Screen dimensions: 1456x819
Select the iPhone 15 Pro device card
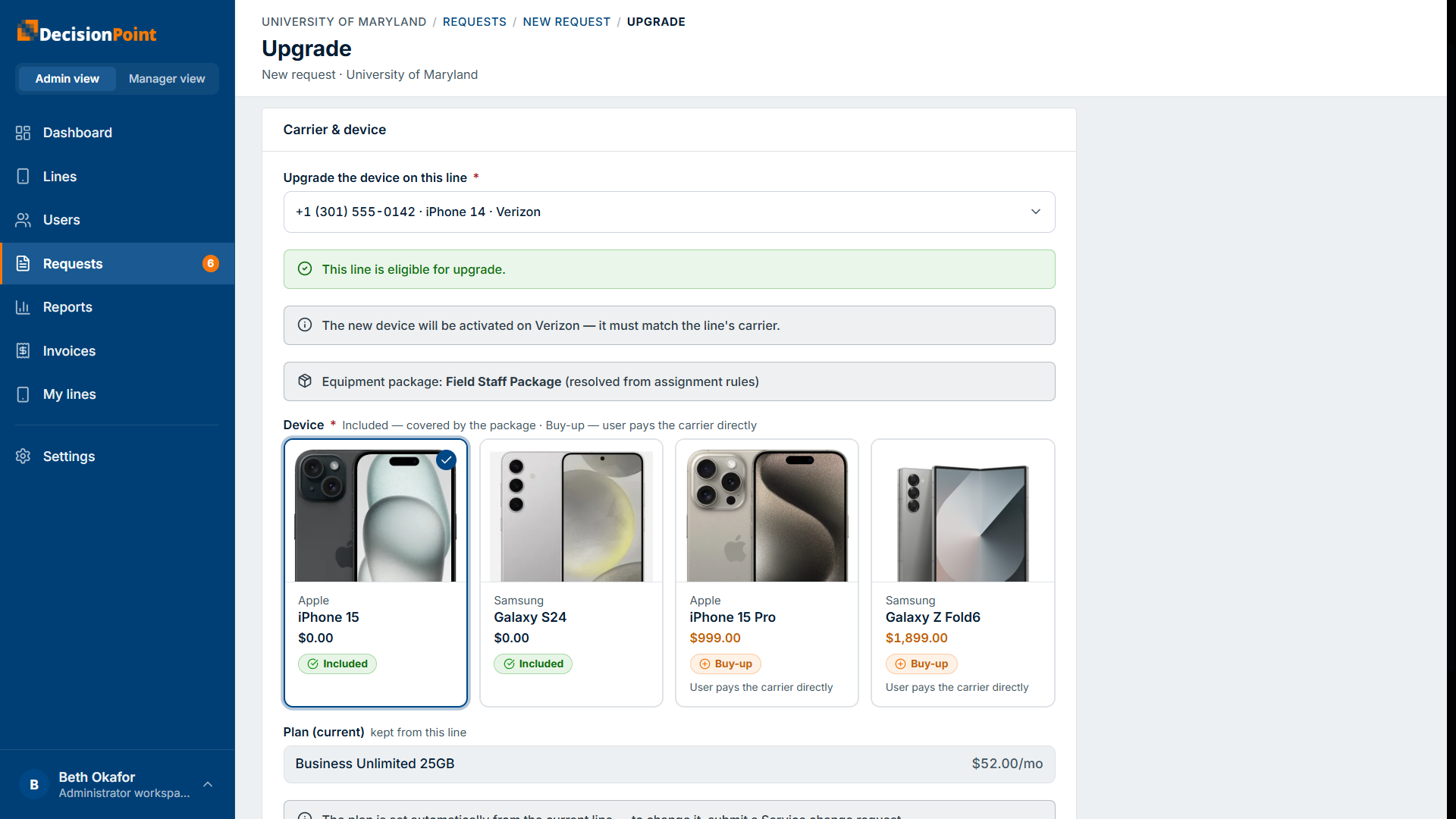click(x=767, y=573)
